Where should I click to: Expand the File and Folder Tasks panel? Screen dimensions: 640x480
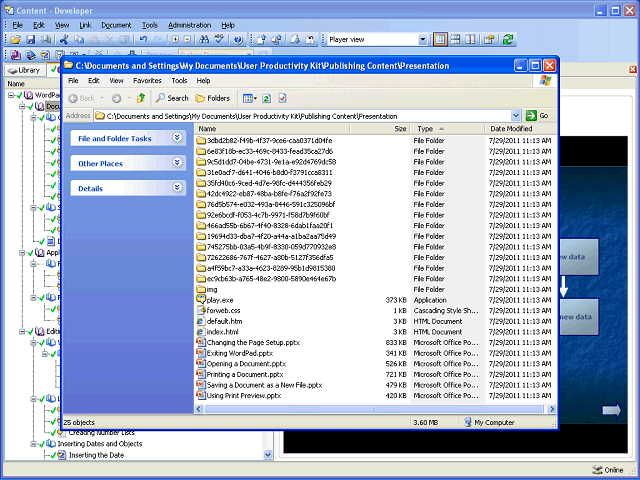tap(177, 138)
